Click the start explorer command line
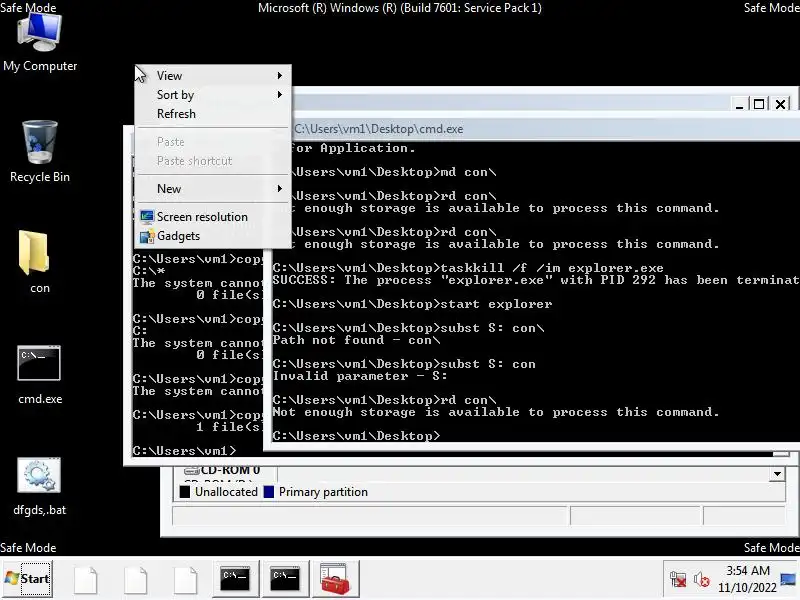 412,304
